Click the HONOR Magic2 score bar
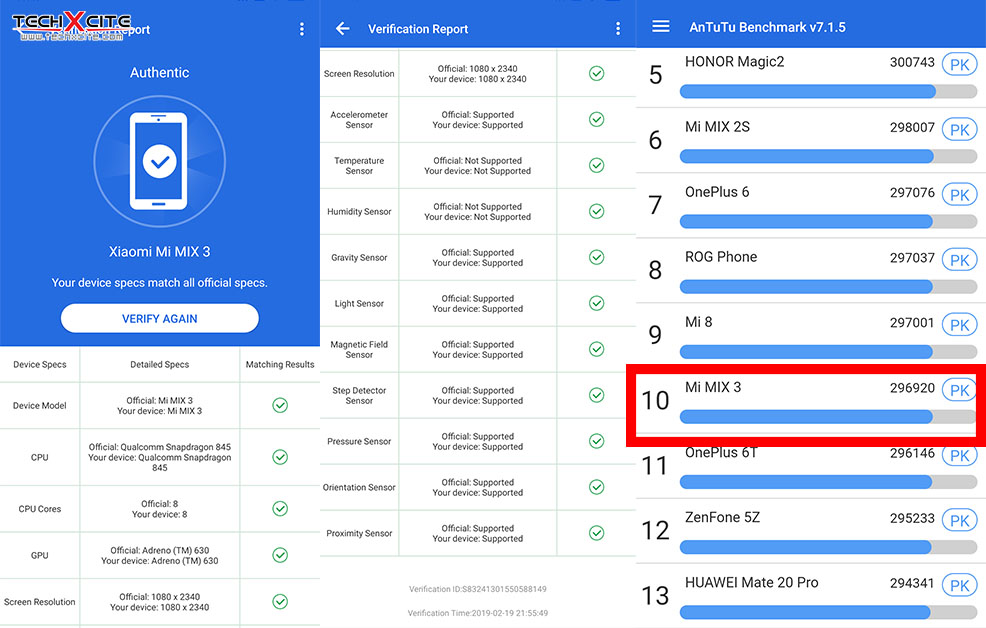This screenshot has width=986, height=628. click(828, 92)
